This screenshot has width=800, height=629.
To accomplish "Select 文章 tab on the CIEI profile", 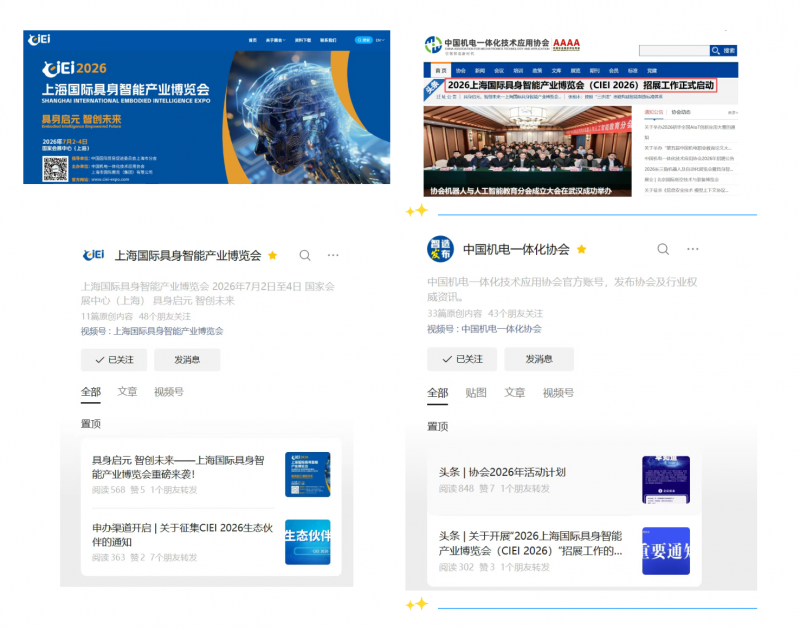I will point(127,392).
